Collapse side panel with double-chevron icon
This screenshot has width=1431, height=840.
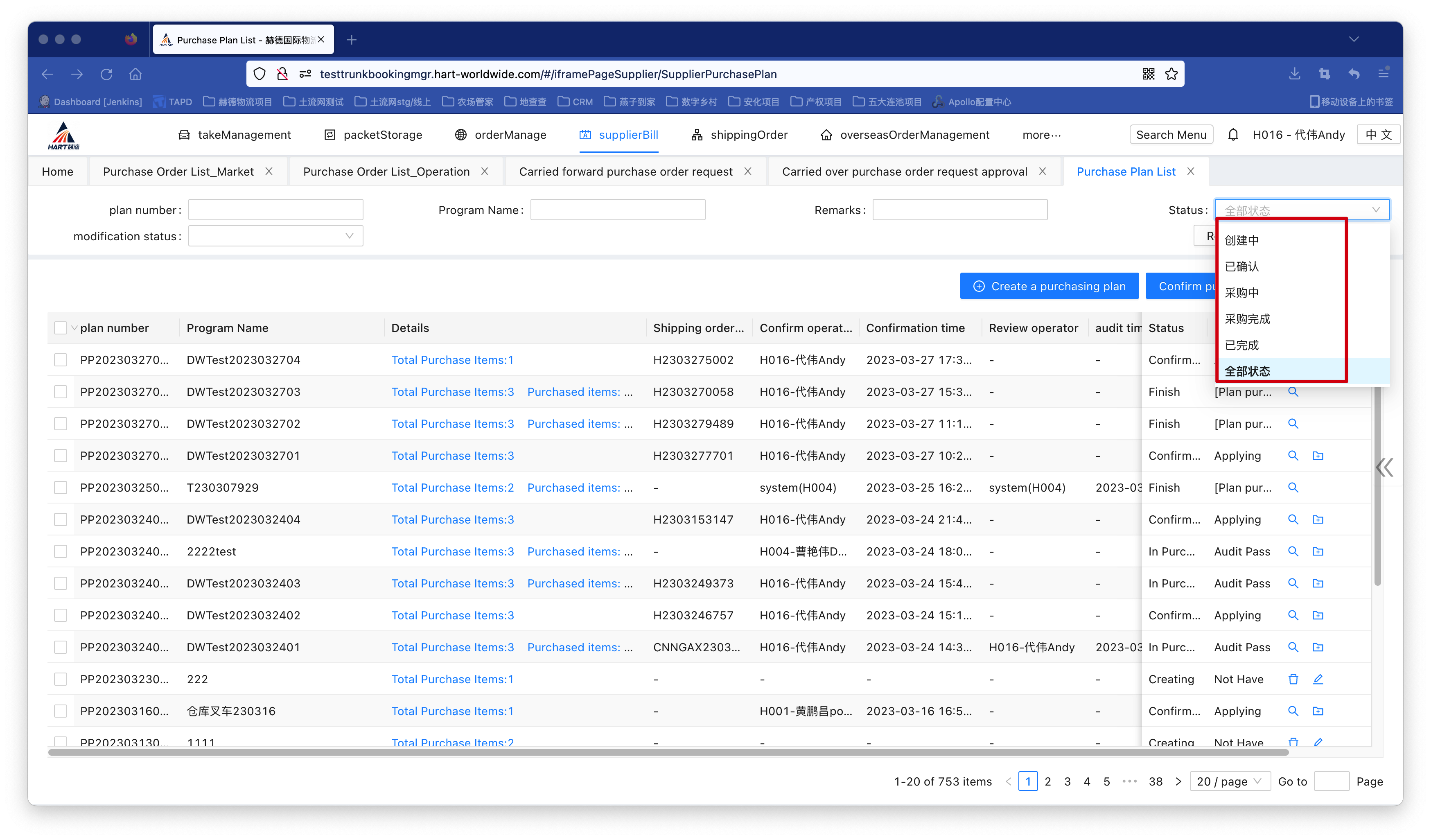pyautogui.click(x=1384, y=467)
